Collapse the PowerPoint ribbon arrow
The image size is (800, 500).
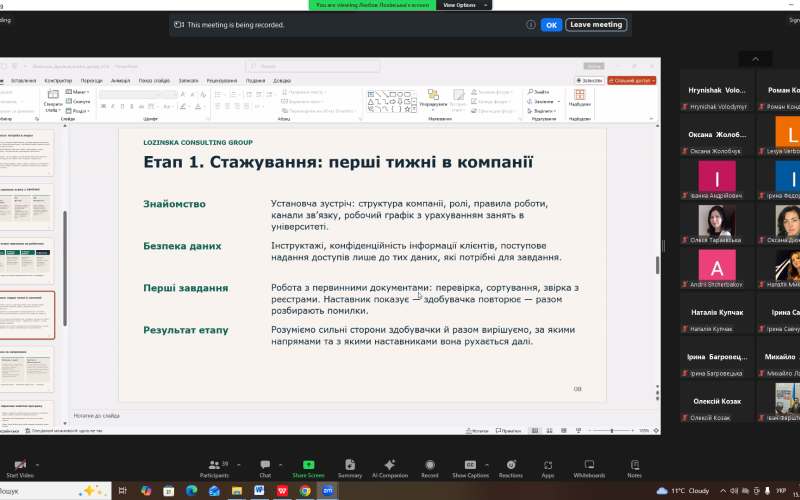[651, 118]
